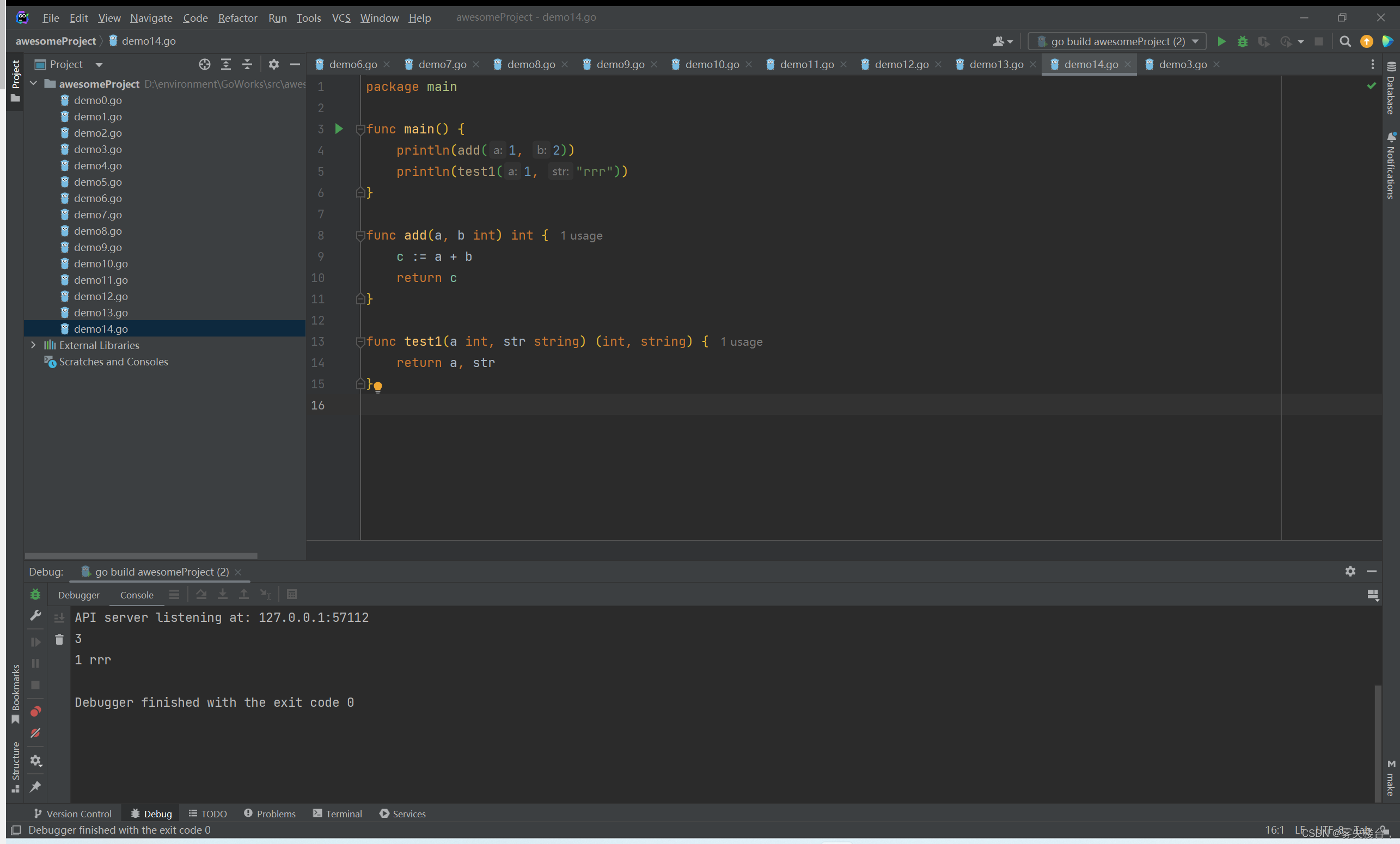Fold the add function
The width and height of the screenshot is (1400, 844).
click(359, 235)
